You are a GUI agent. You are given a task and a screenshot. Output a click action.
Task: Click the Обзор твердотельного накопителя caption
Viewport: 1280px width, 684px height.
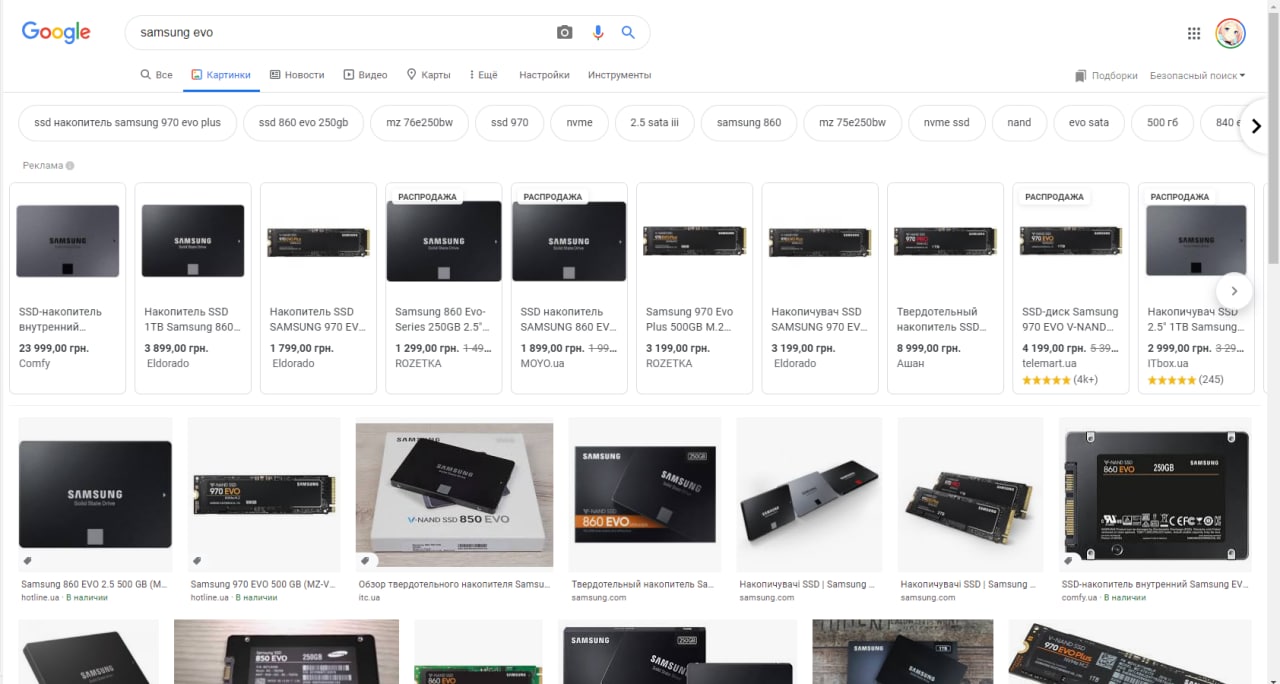(454, 584)
